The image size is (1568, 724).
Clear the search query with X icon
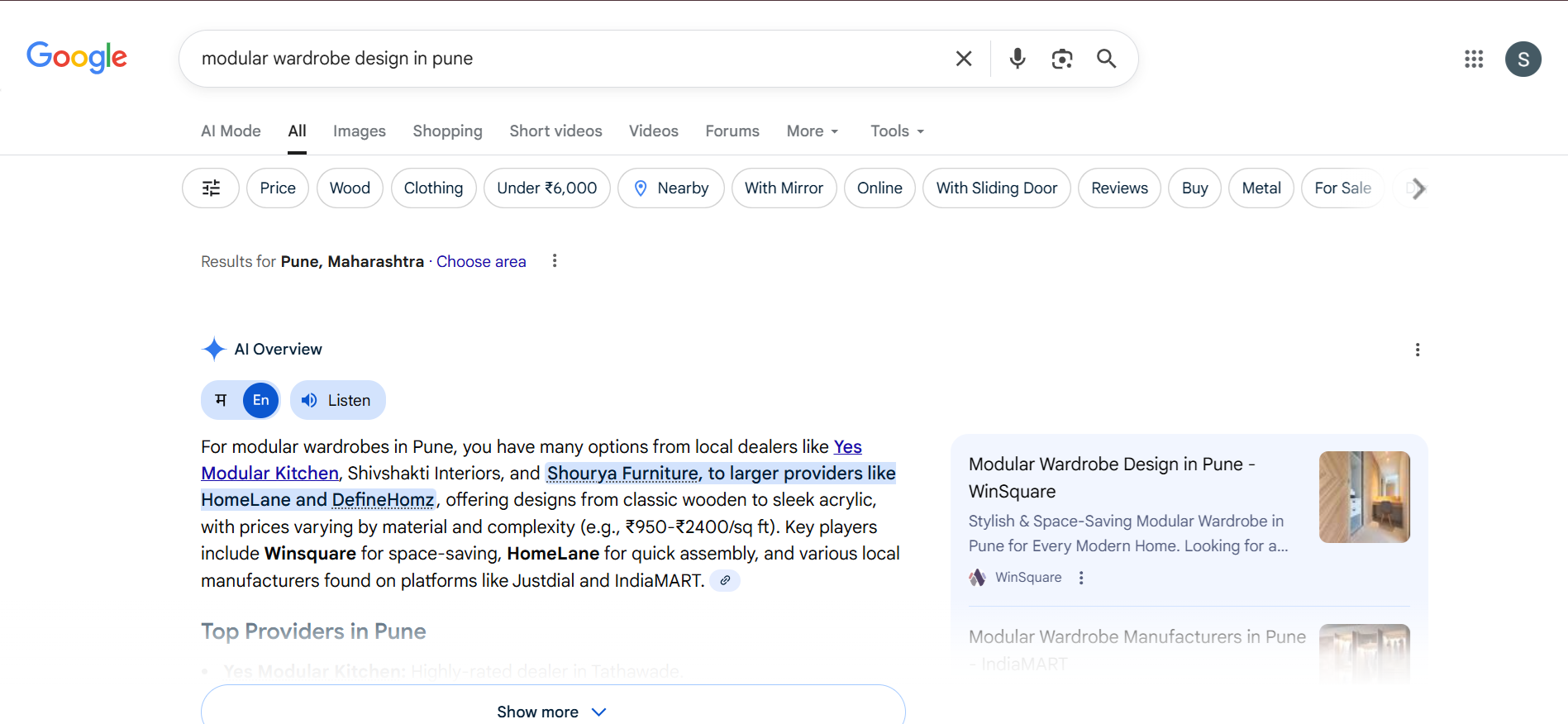tap(963, 59)
